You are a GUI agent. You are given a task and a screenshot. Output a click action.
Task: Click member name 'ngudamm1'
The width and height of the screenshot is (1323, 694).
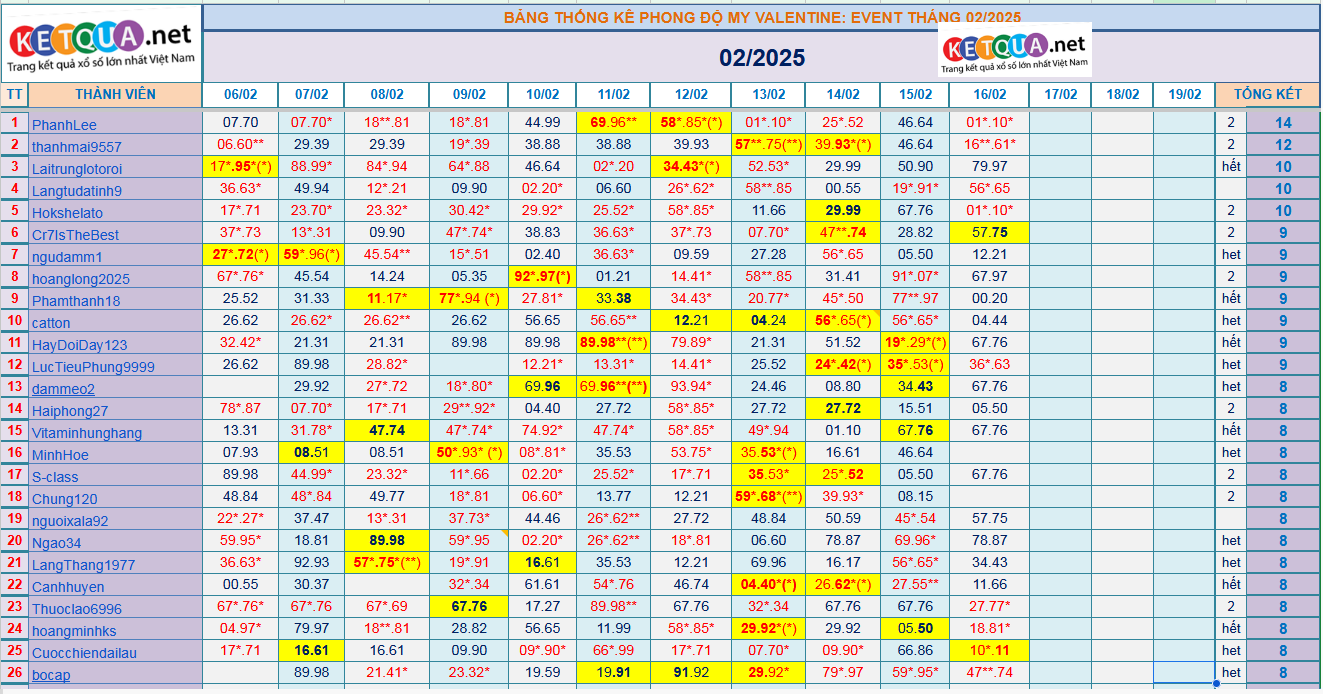click(x=67, y=257)
